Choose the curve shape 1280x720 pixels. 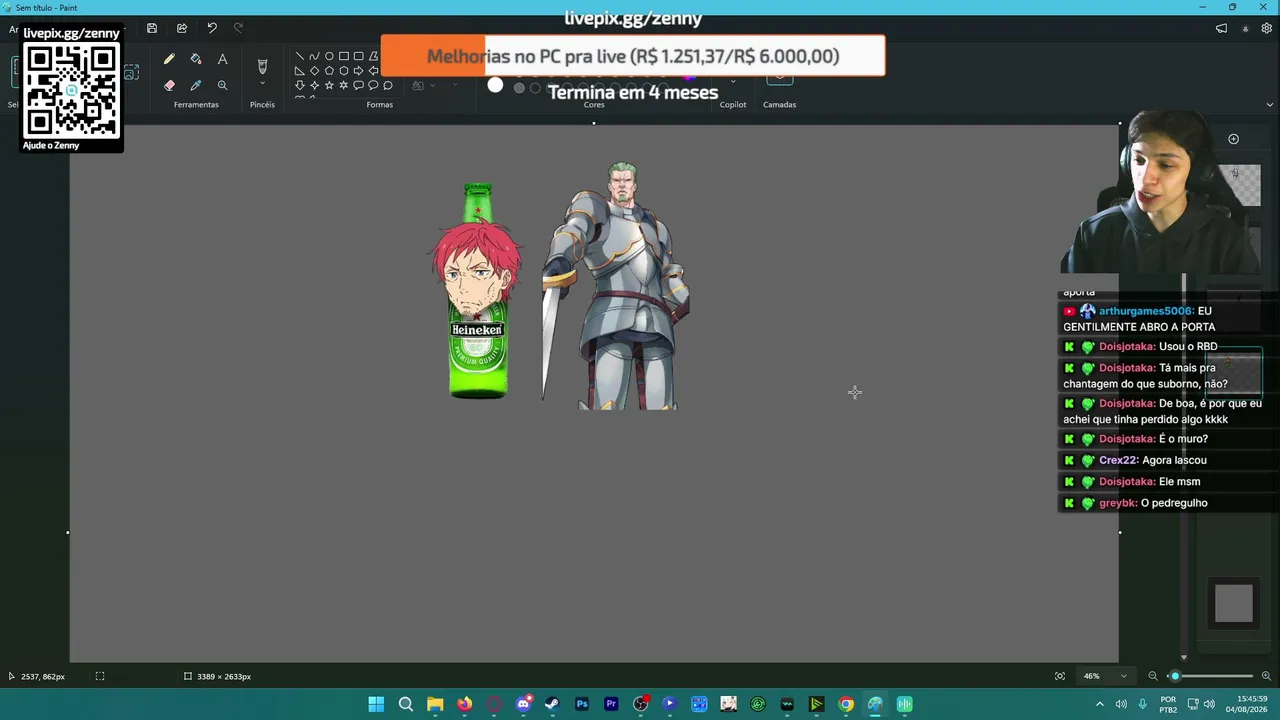[314, 56]
